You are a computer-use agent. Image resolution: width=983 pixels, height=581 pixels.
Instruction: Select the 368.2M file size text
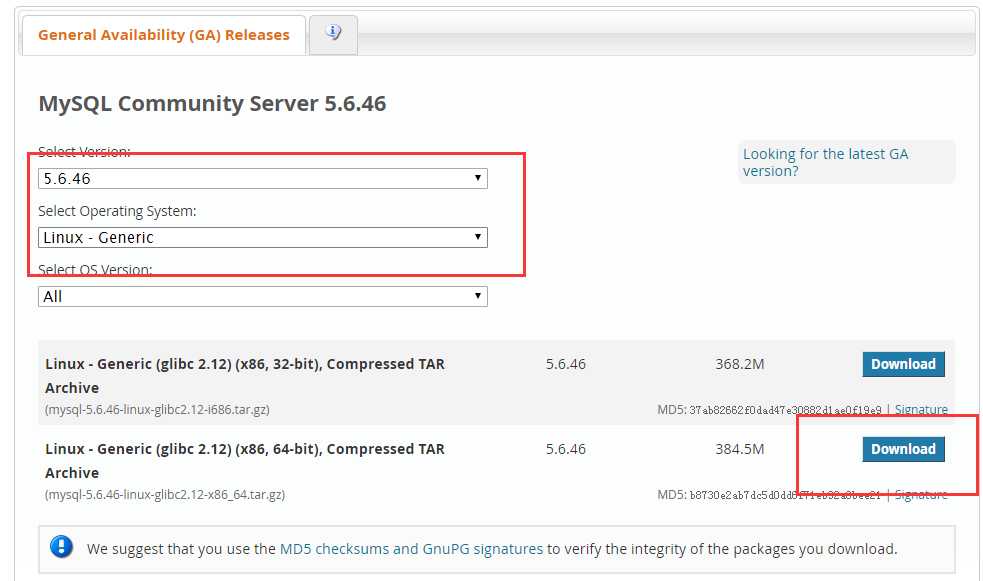coord(740,364)
